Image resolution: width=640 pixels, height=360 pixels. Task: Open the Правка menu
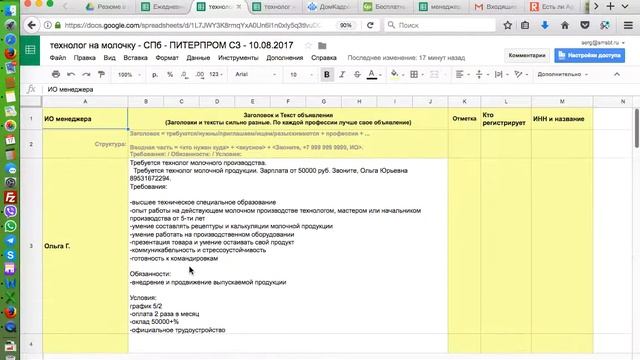click(84, 58)
